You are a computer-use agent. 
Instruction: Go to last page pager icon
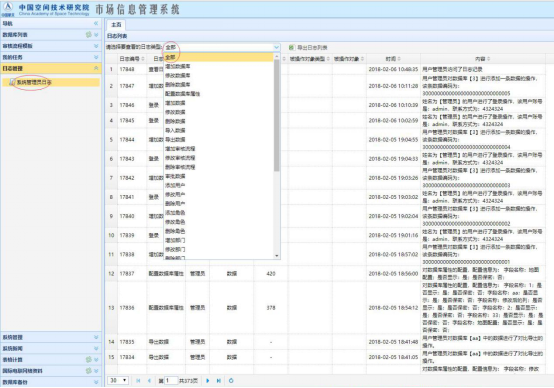[x=219, y=381]
